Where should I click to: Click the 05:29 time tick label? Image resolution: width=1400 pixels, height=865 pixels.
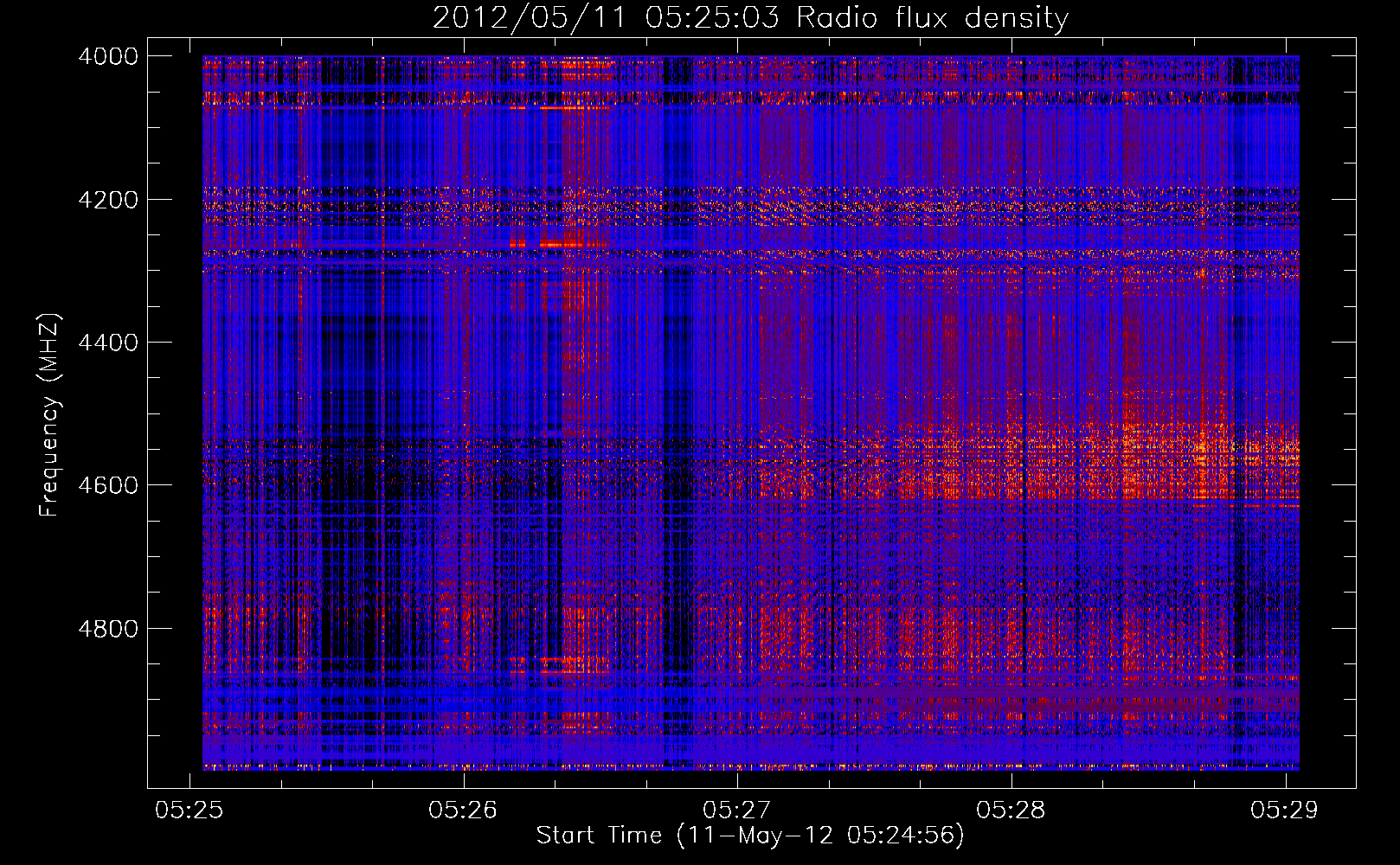[x=1284, y=810]
